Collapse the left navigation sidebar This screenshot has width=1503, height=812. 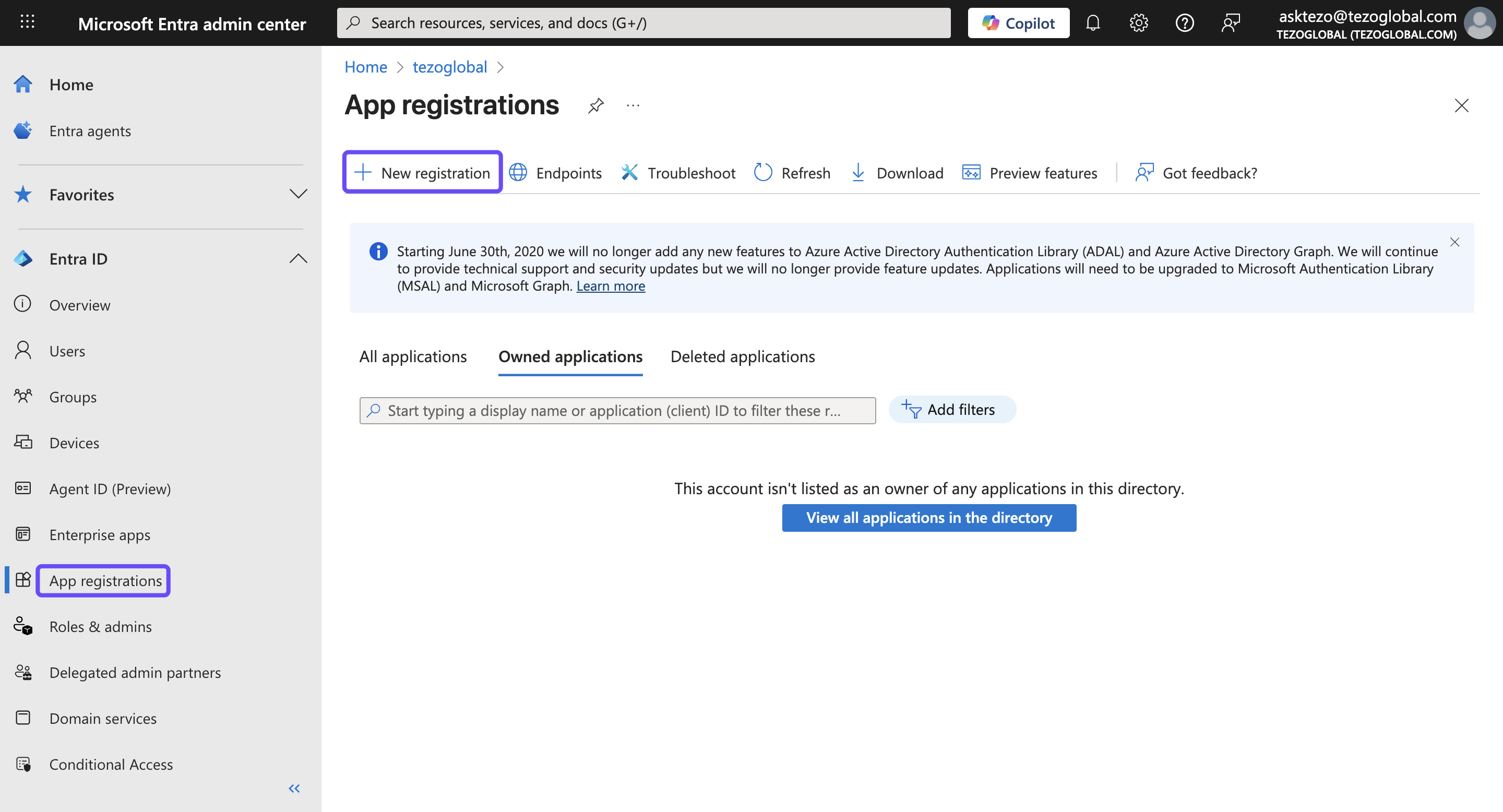(294, 789)
